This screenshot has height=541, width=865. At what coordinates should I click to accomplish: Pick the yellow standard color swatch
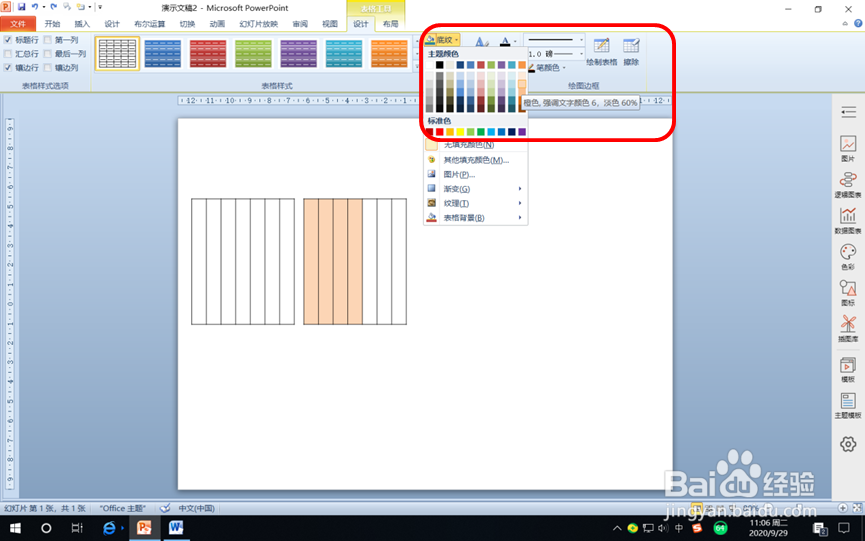pos(460,132)
